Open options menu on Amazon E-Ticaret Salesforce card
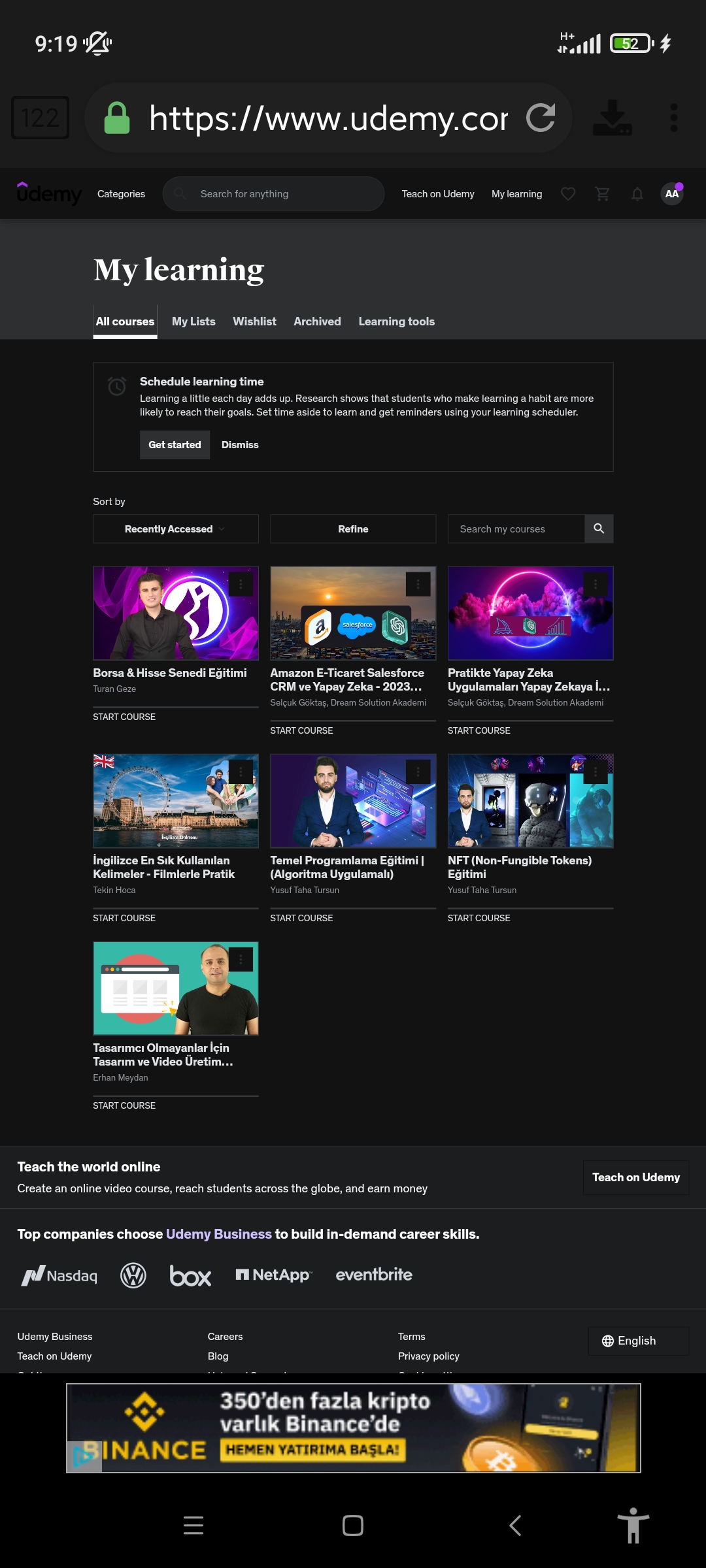 pos(418,584)
